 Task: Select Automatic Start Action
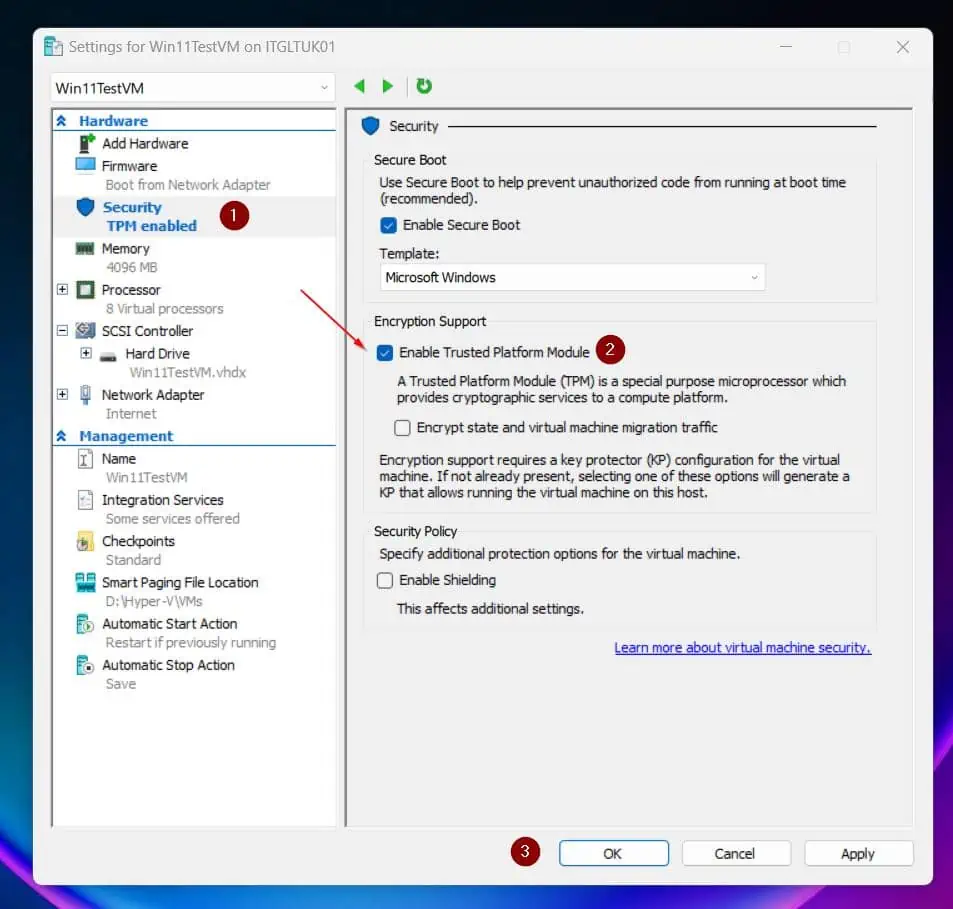170,623
